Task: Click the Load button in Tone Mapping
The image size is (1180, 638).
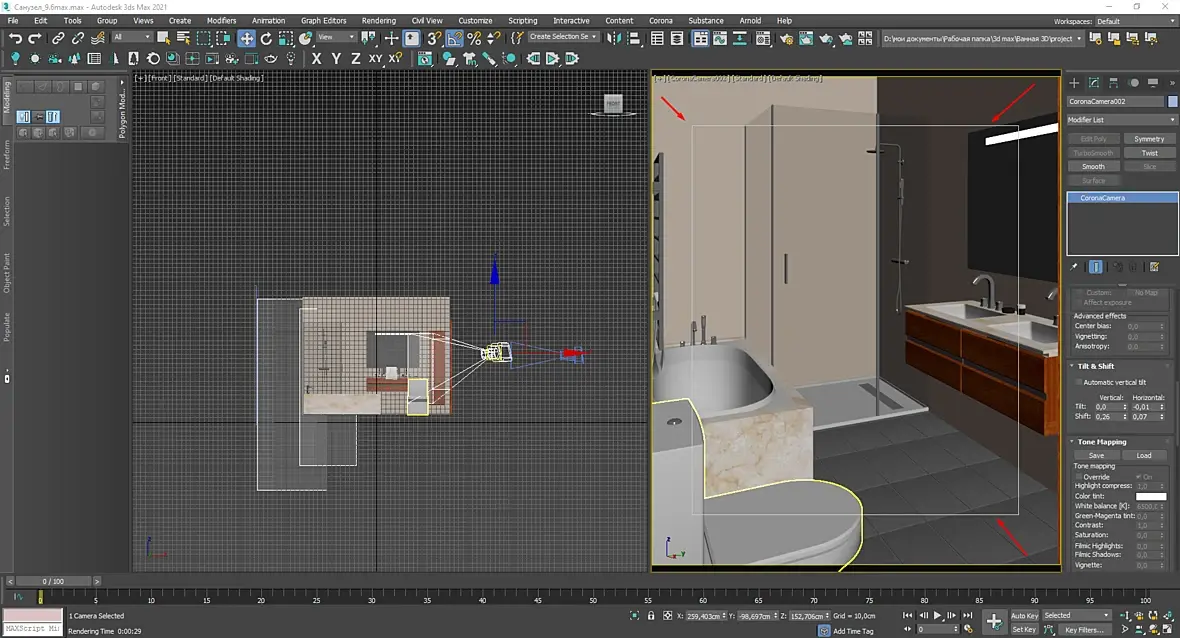Action: click(x=1144, y=455)
